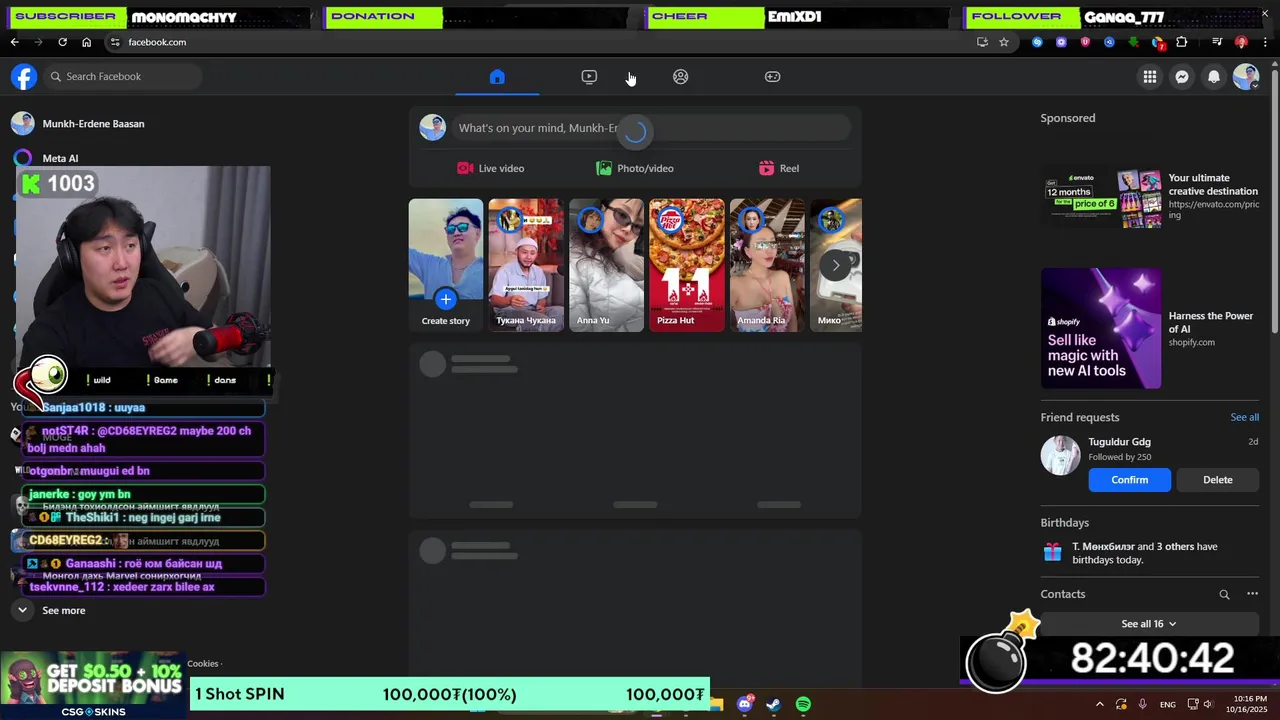The width and height of the screenshot is (1280, 720).
Task: Click the microphone tray icon
Action: coord(1142,704)
